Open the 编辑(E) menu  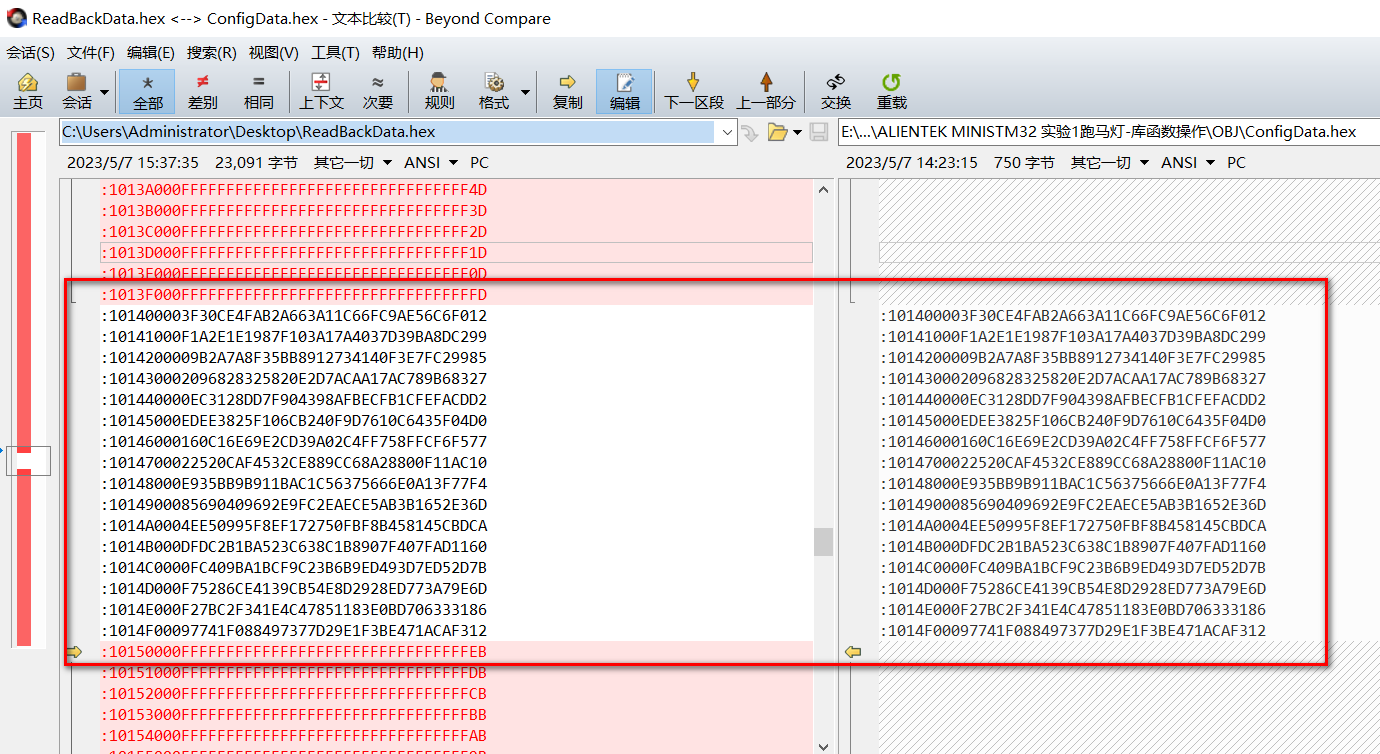click(151, 52)
